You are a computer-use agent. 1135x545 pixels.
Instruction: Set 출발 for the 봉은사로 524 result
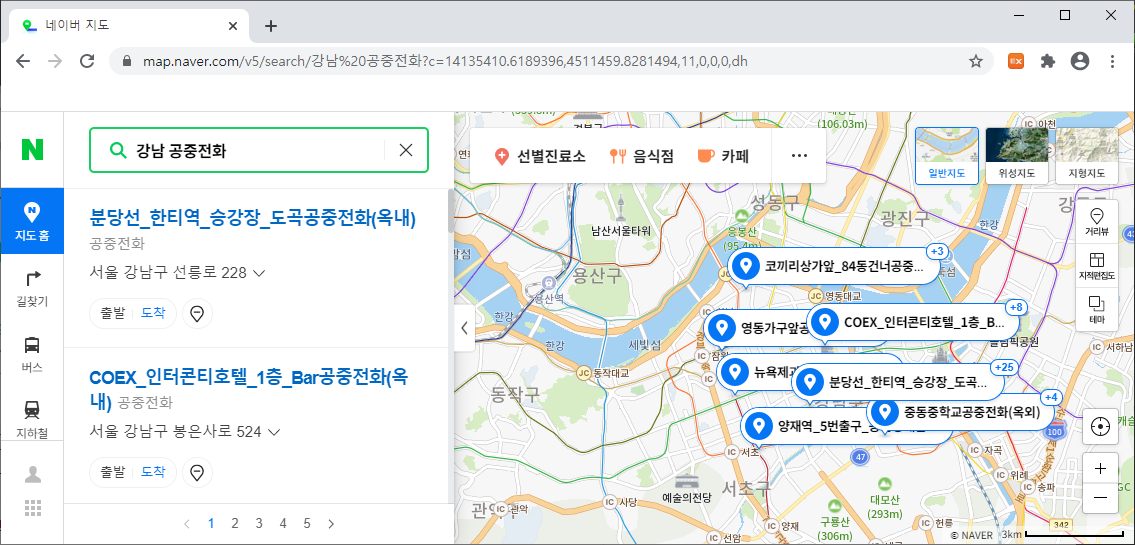[x=112, y=472]
